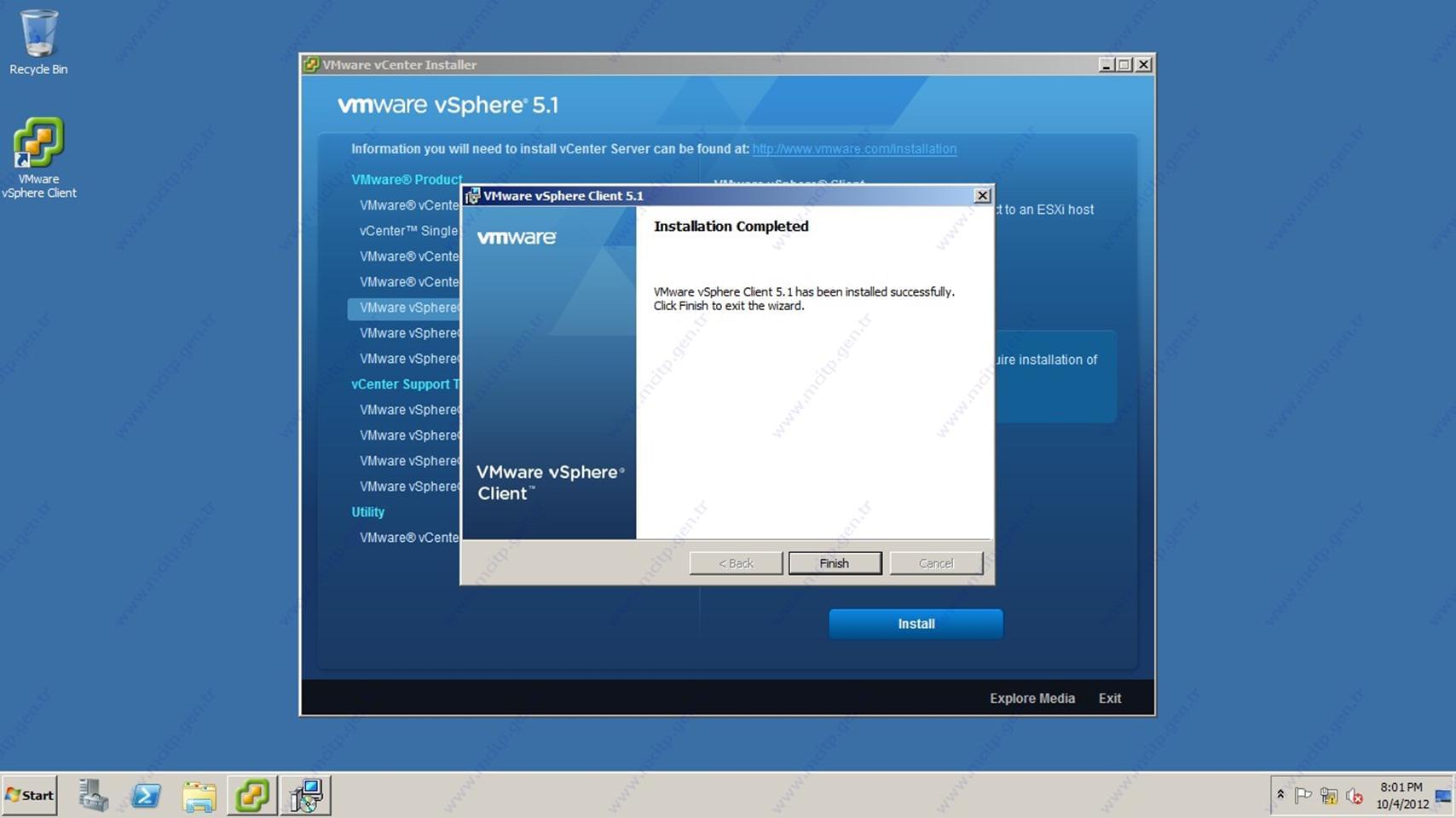1456x818 pixels.
Task: Close the VMware vSphere Client 5.1 dialog
Action: (982, 195)
